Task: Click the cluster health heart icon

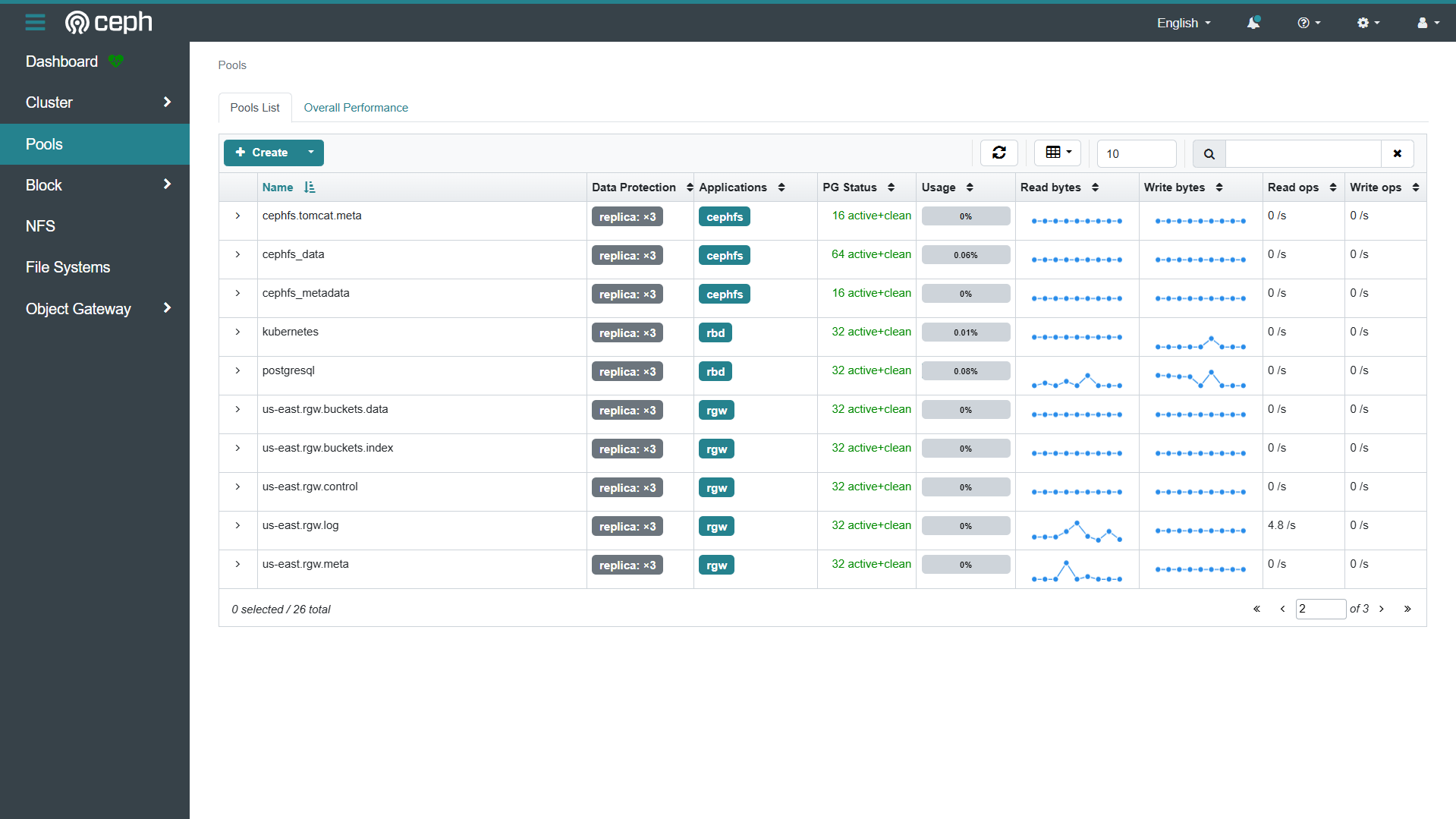Action: point(115,61)
